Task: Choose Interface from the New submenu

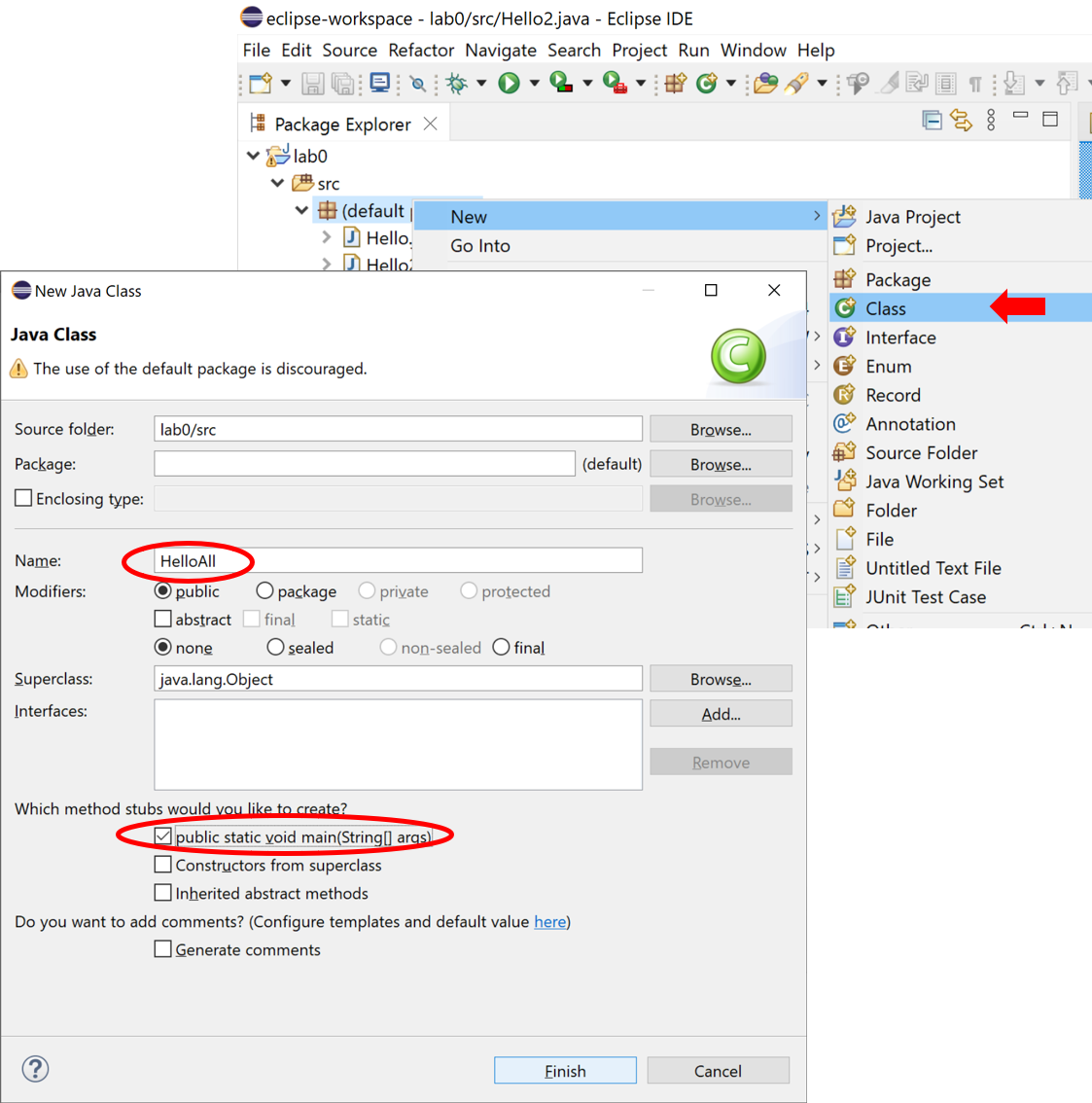Action: coord(961,337)
